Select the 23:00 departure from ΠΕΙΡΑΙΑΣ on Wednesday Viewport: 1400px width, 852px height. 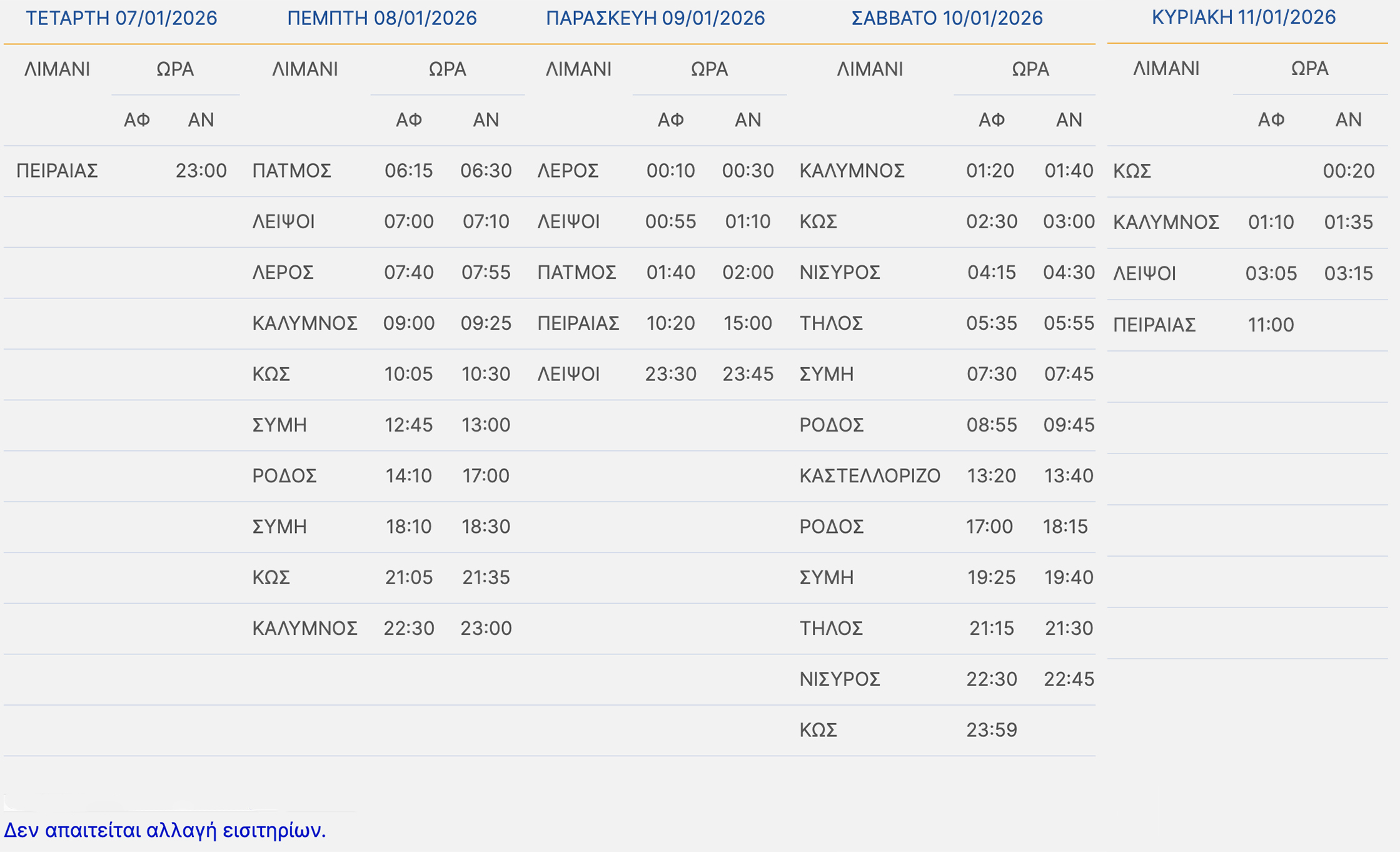pyautogui.click(x=201, y=171)
